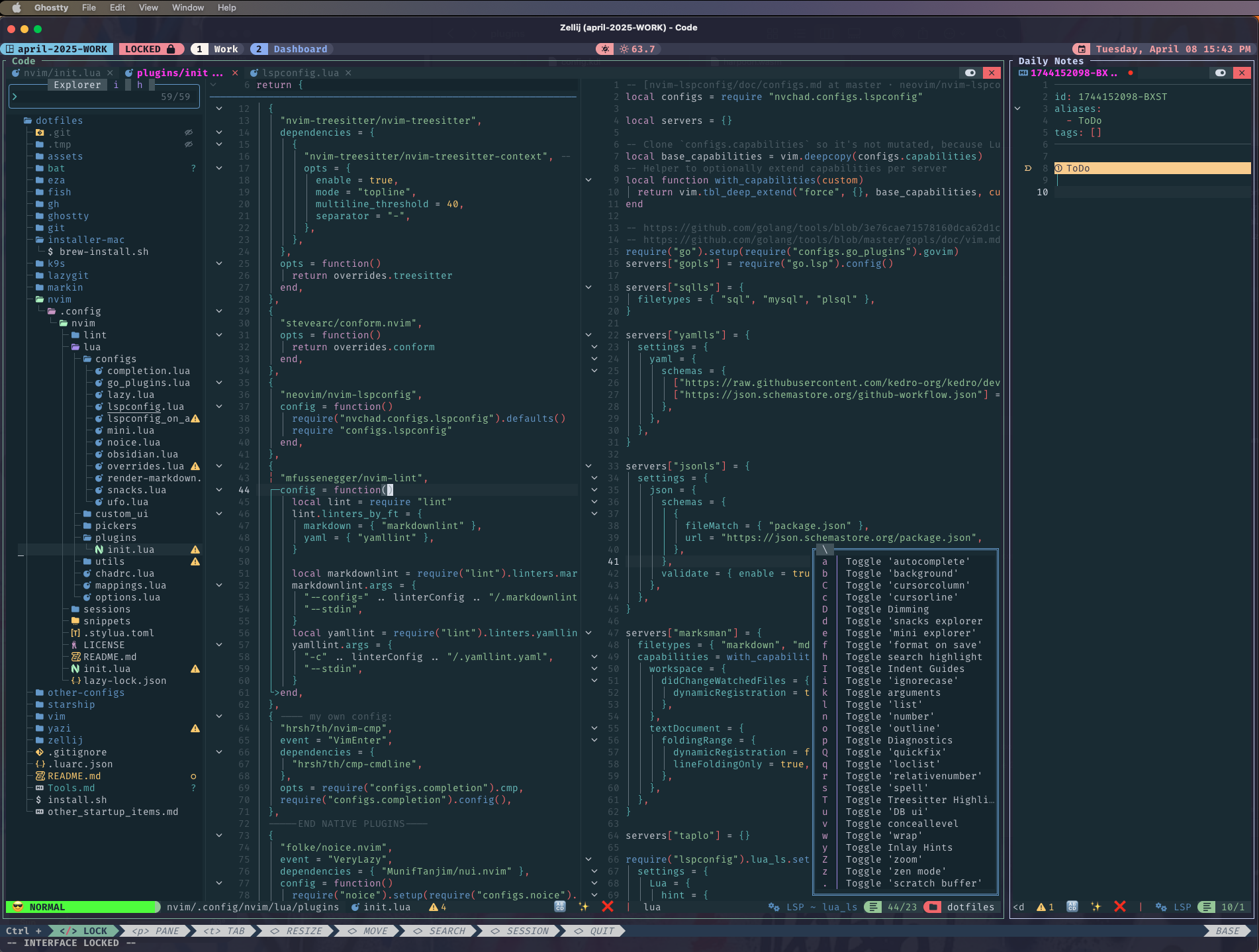Close the plugins/init buffer tab with red x
This screenshot has width=1259, height=952.
235,73
